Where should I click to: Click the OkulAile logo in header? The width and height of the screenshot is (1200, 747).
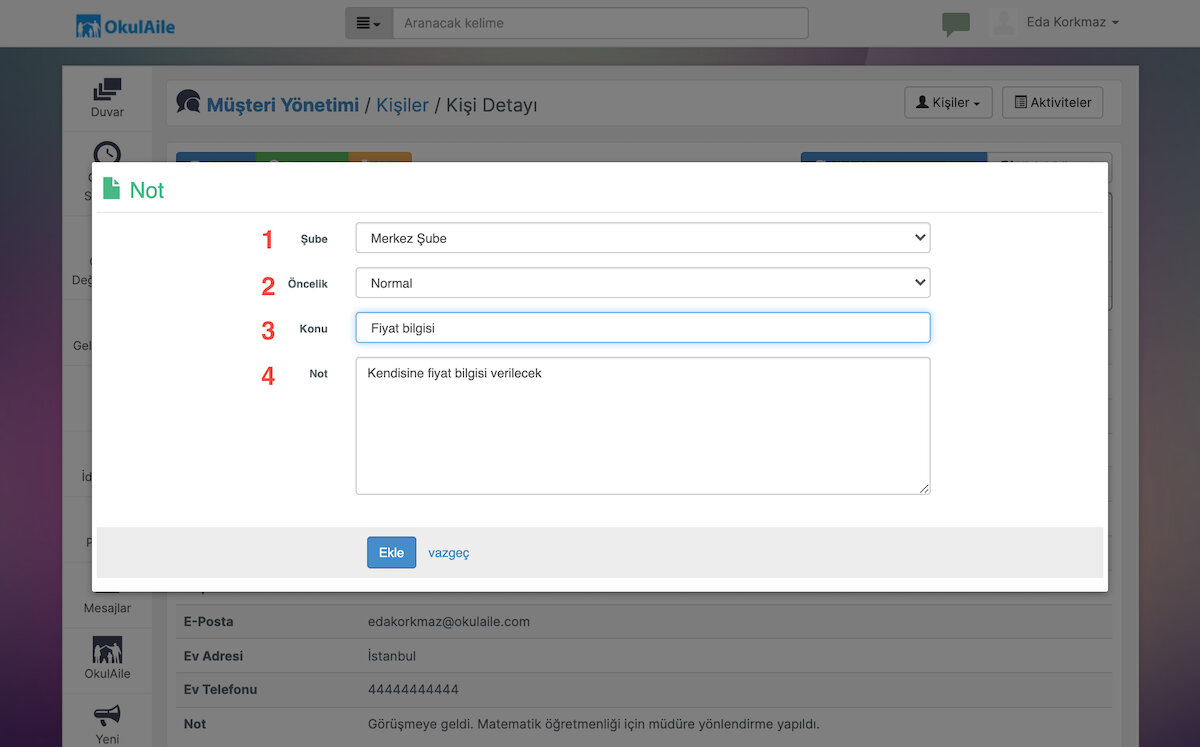[x=126, y=25]
